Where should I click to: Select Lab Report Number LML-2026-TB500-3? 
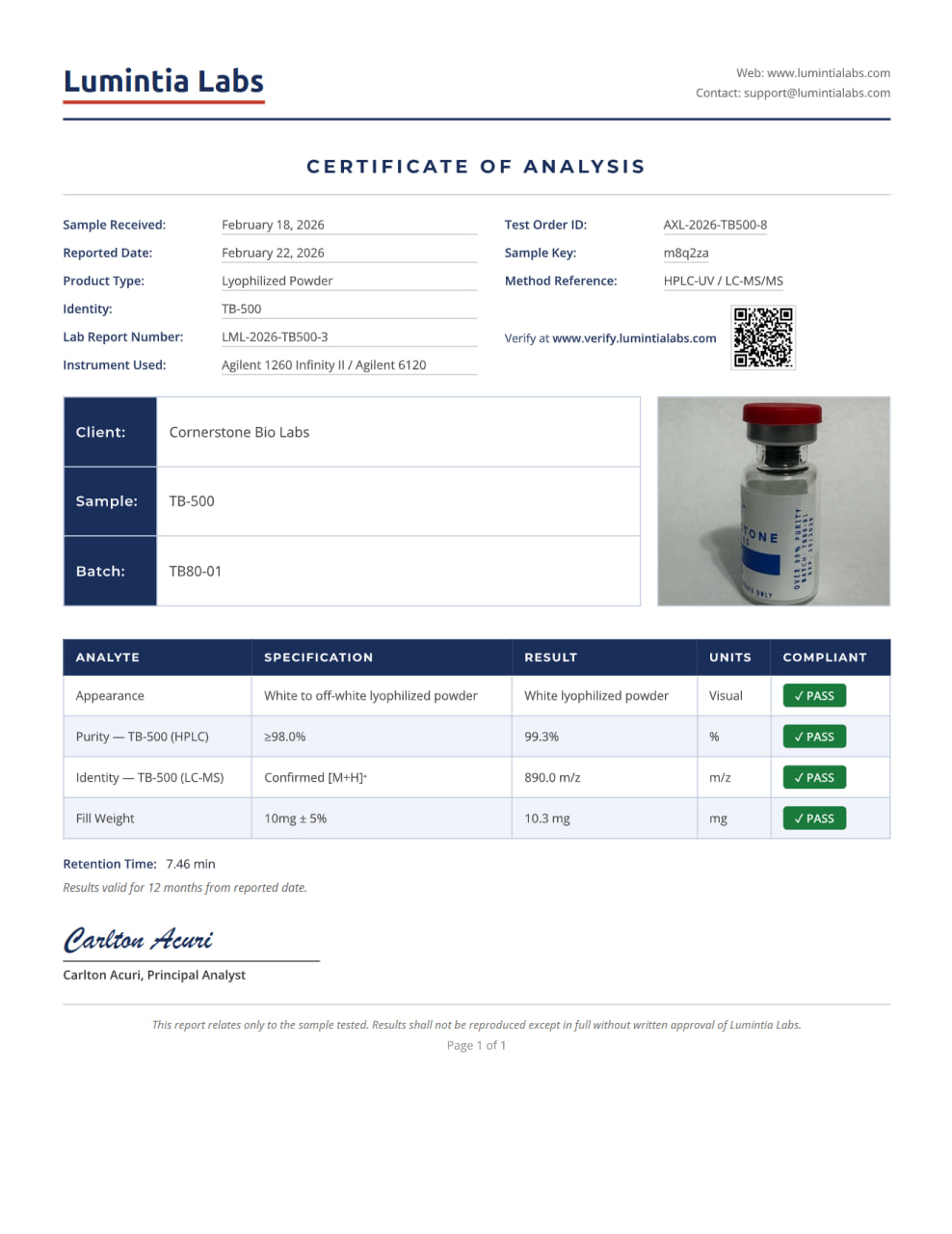click(275, 336)
